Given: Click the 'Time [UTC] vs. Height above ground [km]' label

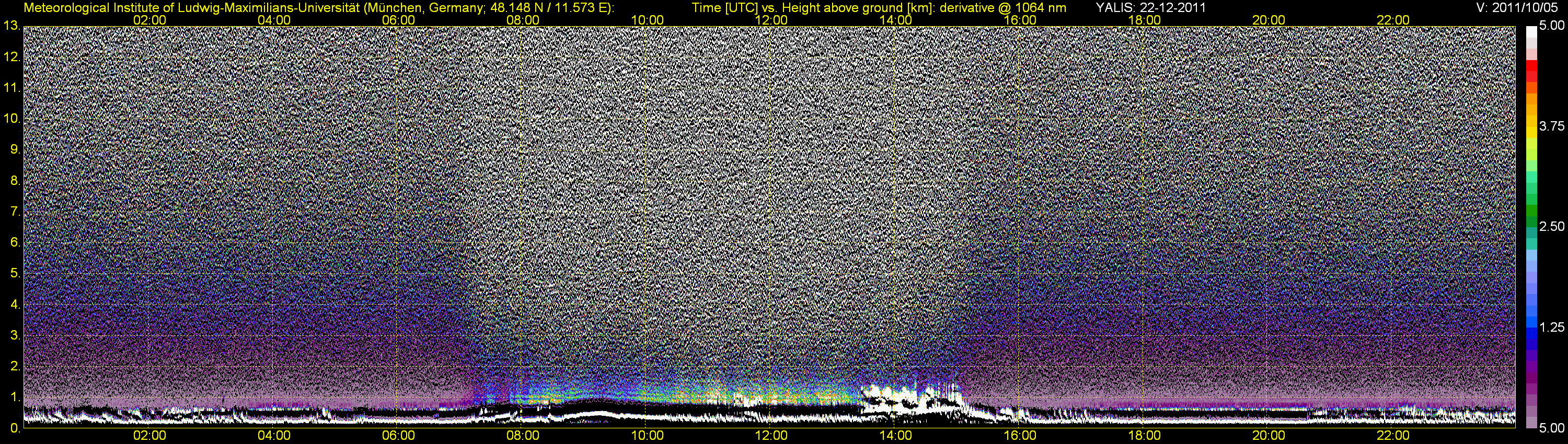Looking at the screenshot, I should pos(814,7).
